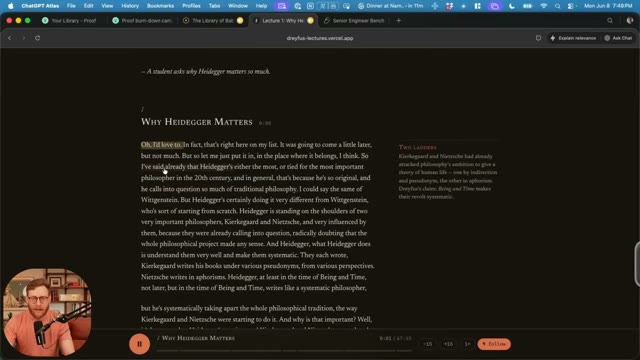Viewport: 640px width, 360px height.
Task: Click the highlighted "Oh, I'd love to." sentence
Action: (x=162, y=144)
